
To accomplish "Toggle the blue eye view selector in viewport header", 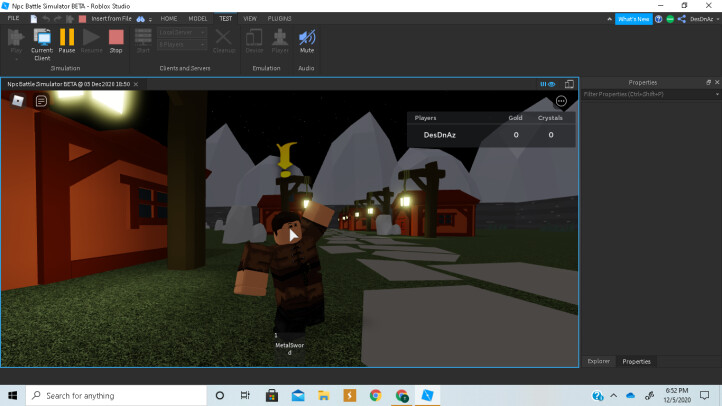I will coord(547,84).
